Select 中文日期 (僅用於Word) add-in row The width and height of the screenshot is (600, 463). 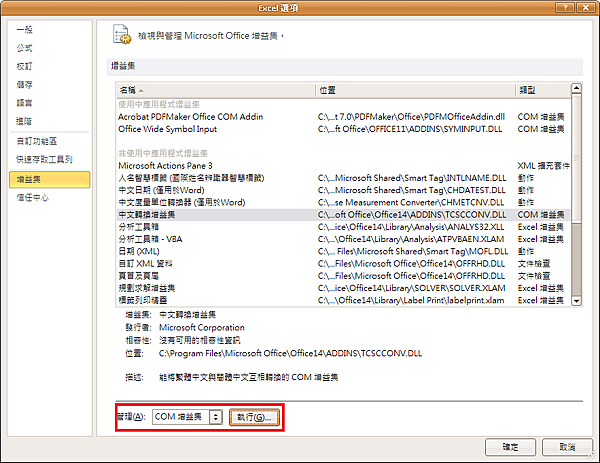click(343, 190)
